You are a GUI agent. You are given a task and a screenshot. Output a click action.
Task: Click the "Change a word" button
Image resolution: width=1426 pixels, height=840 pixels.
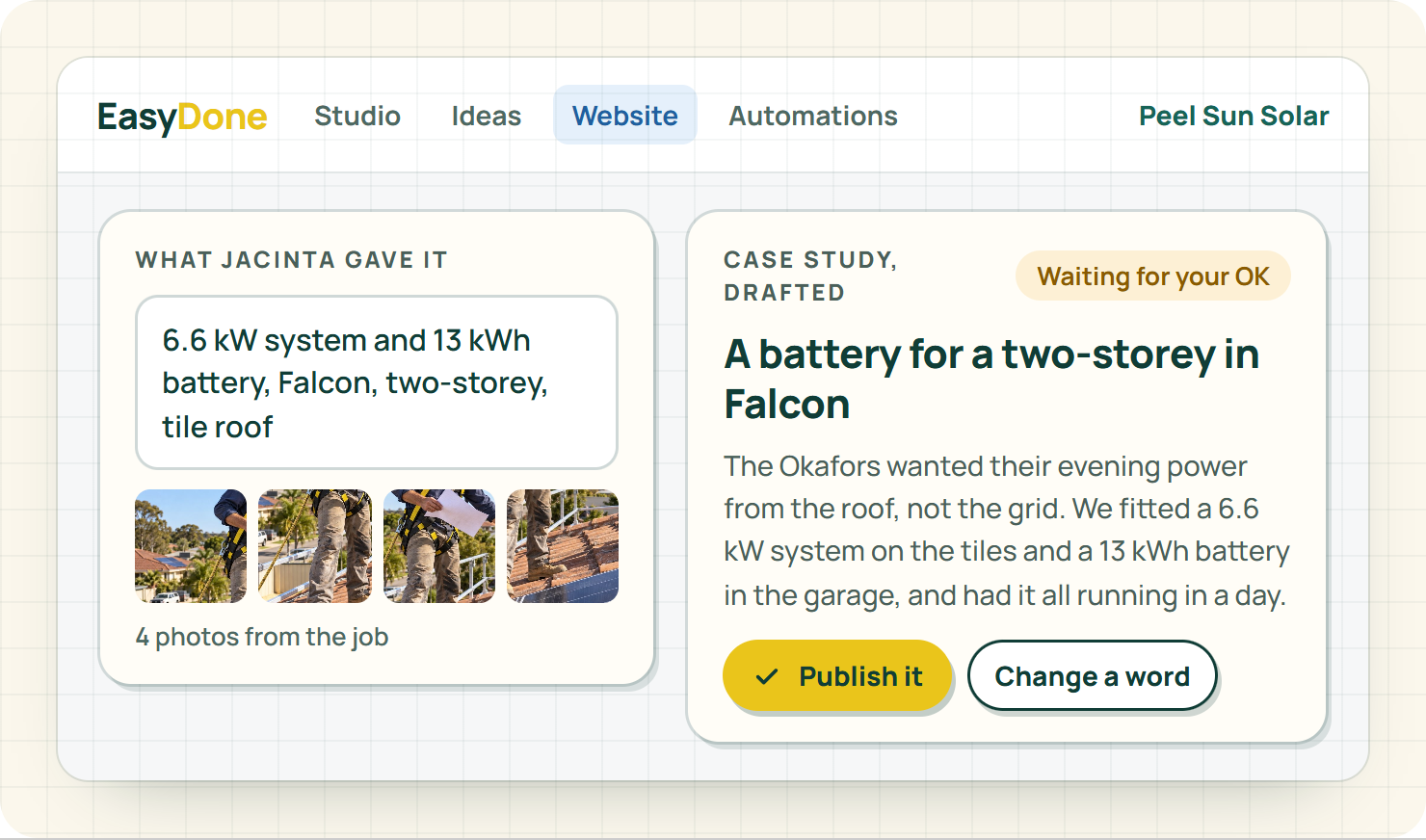coord(1092,676)
